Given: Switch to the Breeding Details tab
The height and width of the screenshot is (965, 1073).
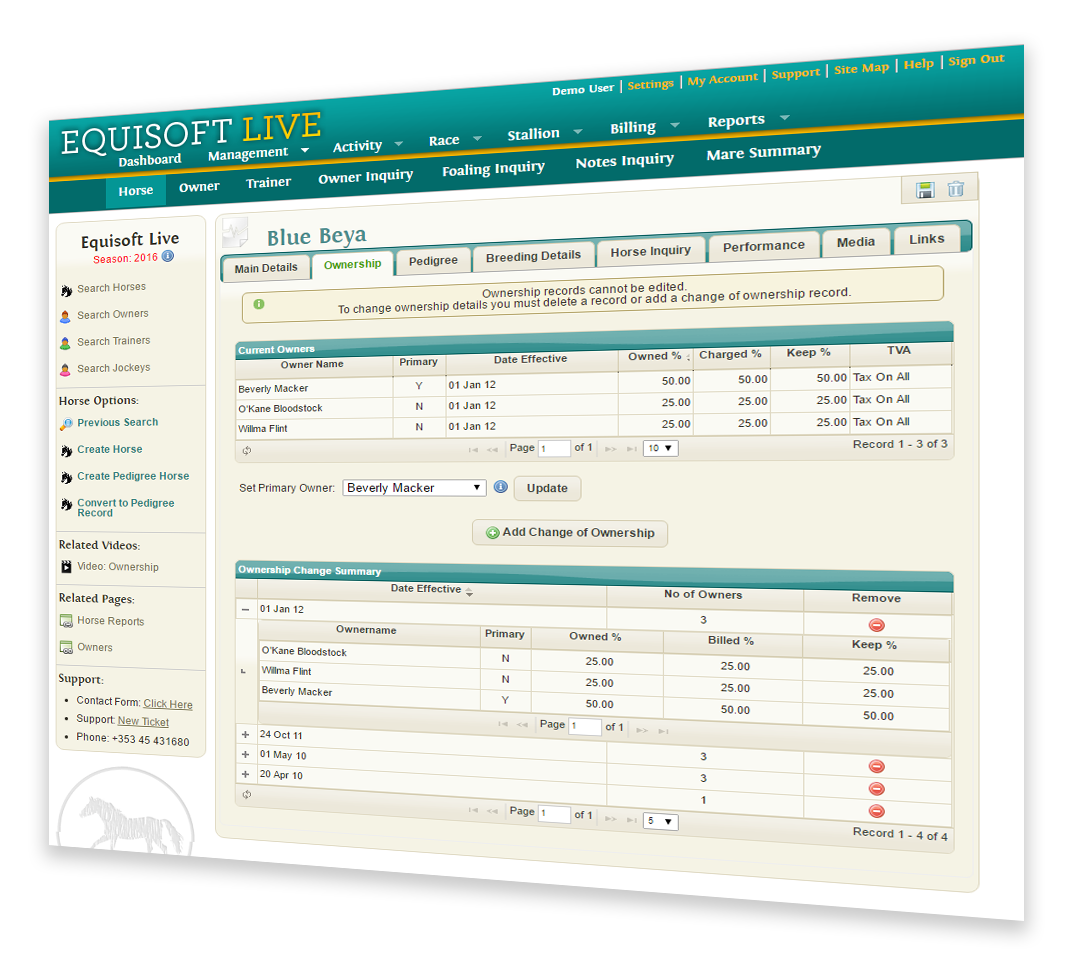Looking at the screenshot, I should pos(533,256).
